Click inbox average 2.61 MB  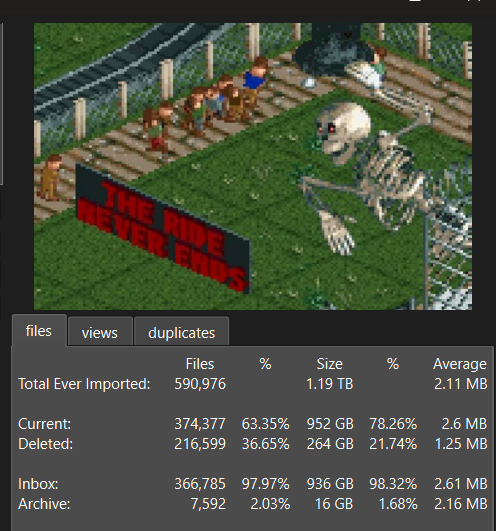coord(461,484)
